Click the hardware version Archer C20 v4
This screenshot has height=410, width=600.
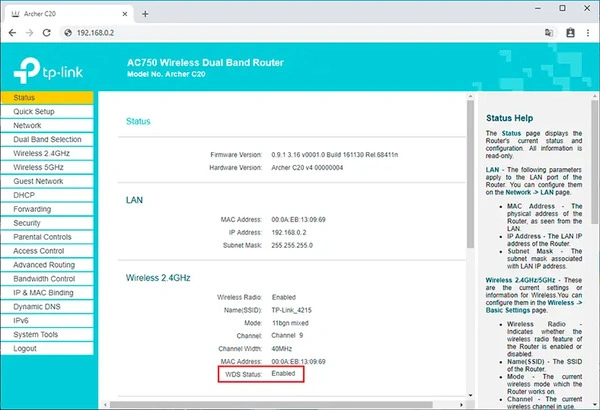tap(307, 168)
